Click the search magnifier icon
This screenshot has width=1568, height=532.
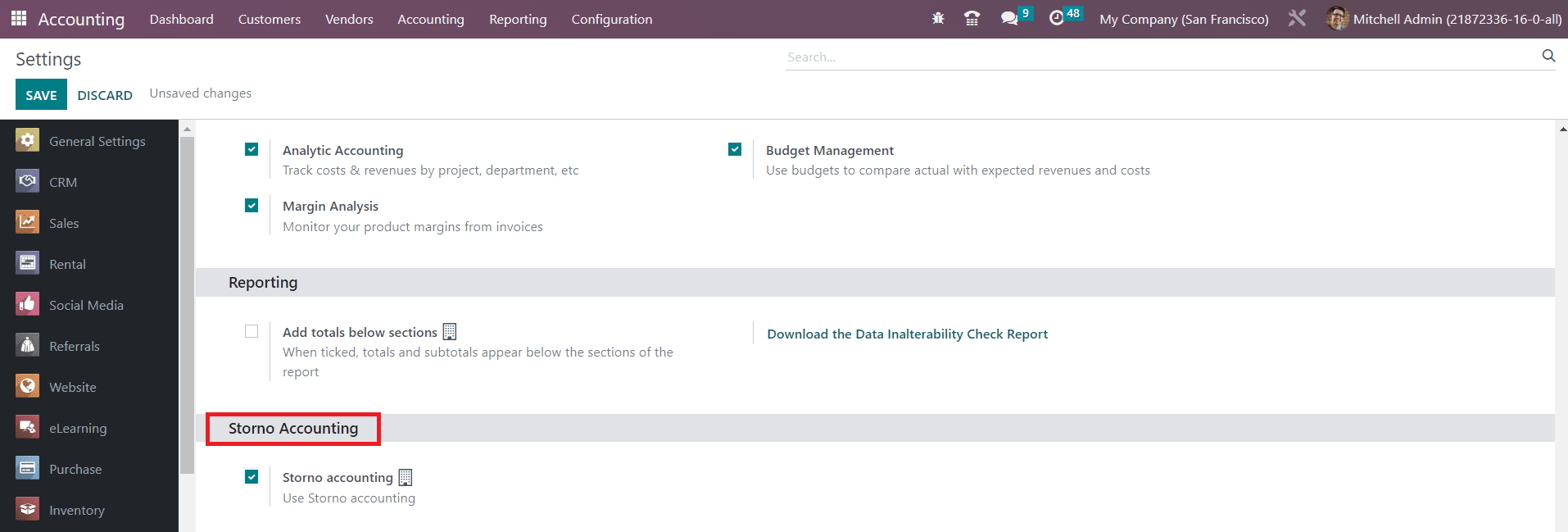1548,56
